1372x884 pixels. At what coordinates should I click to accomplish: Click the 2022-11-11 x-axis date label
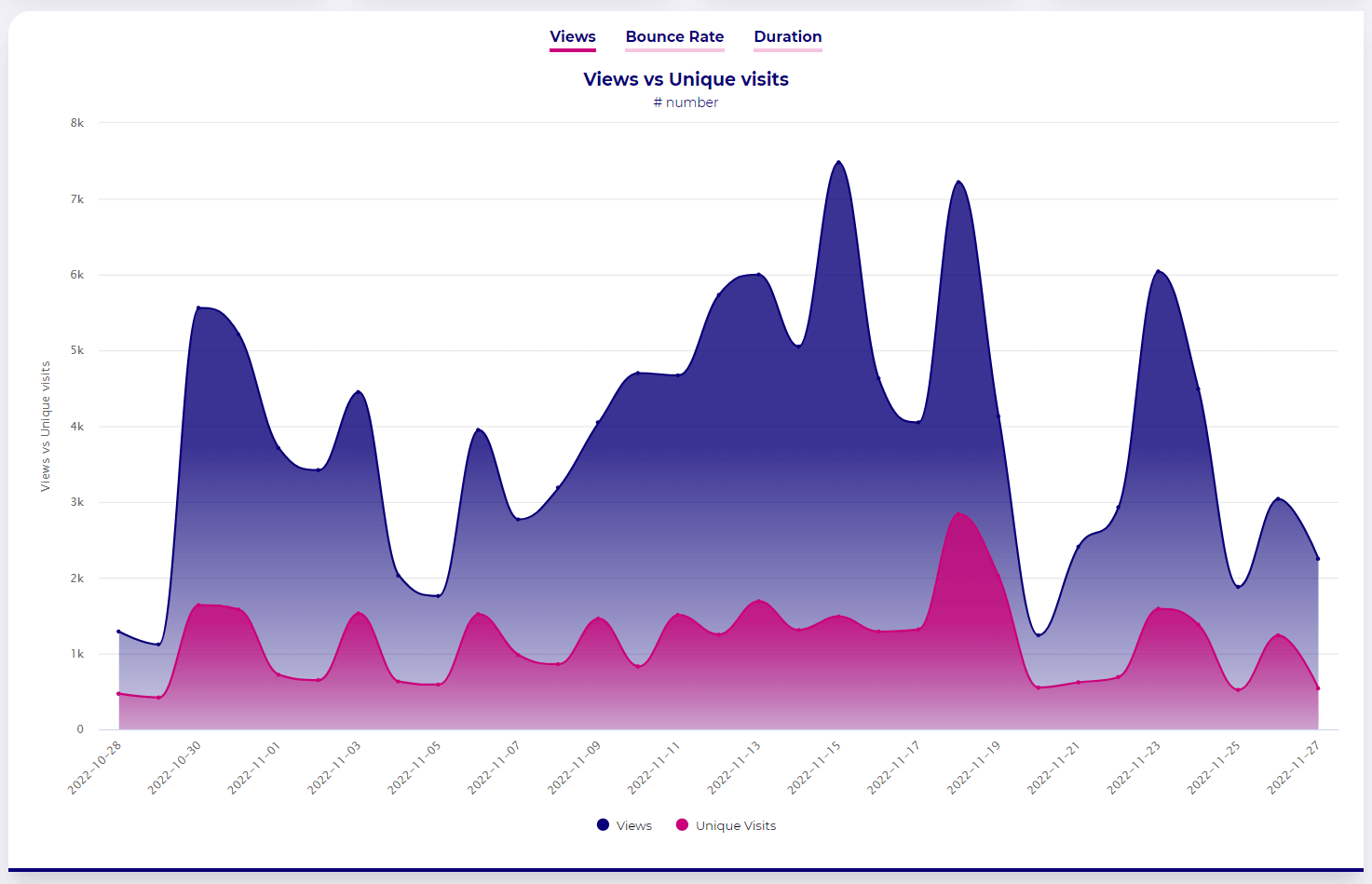(655, 768)
